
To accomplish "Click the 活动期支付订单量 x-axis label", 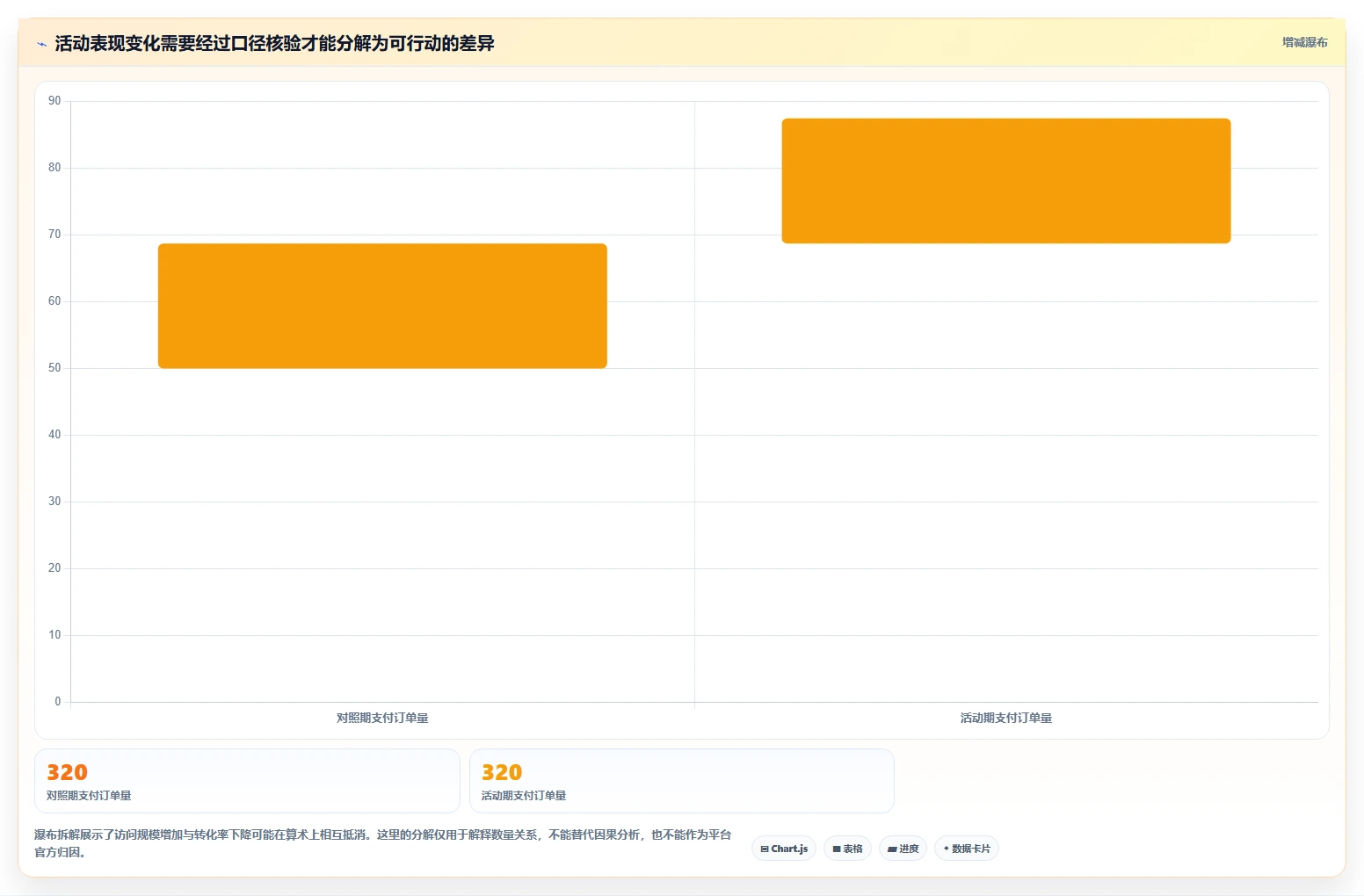I will (1006, 718).
